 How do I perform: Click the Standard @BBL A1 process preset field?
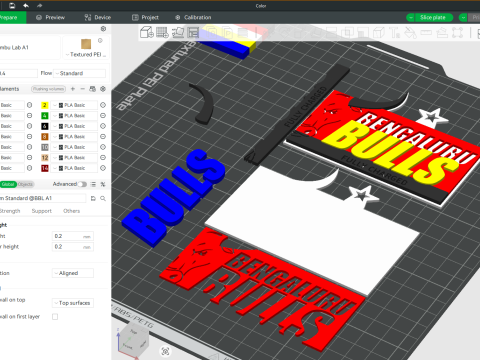tap(43, 198)
